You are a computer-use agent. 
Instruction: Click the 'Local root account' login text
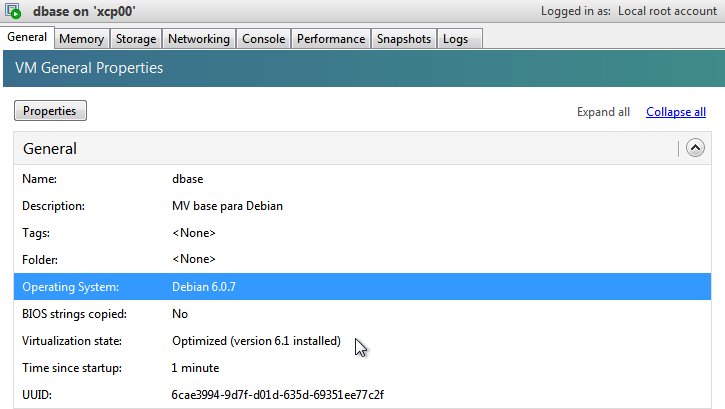(x=667, y=11)
